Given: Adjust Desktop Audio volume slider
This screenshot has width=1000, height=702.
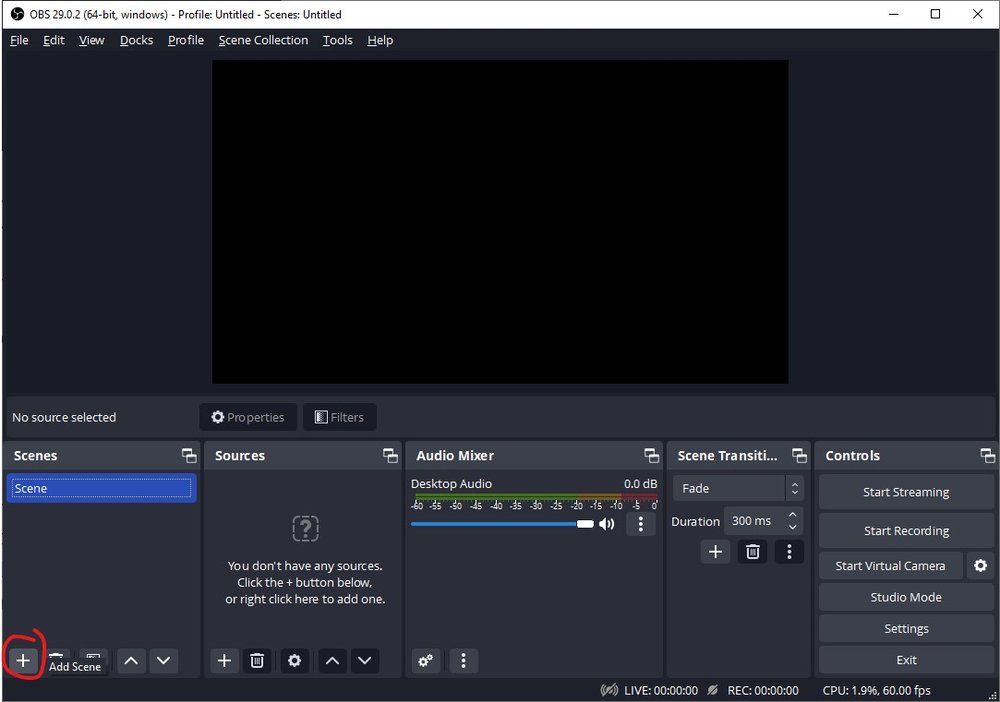Looking at the screenshot, I should 502,524.
